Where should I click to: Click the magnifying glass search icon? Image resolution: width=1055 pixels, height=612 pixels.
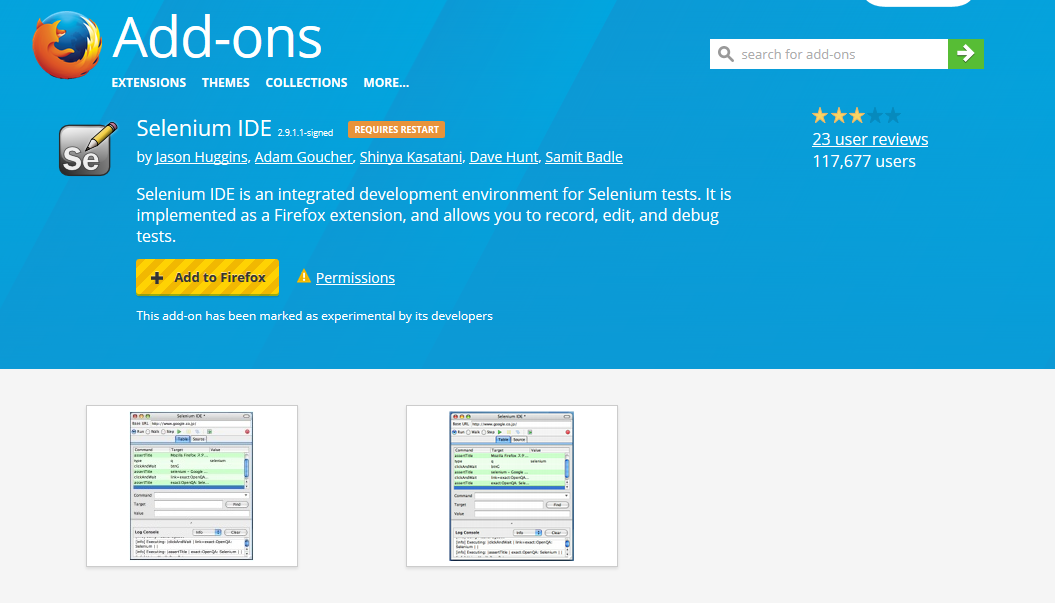click(x=725, y=54)
